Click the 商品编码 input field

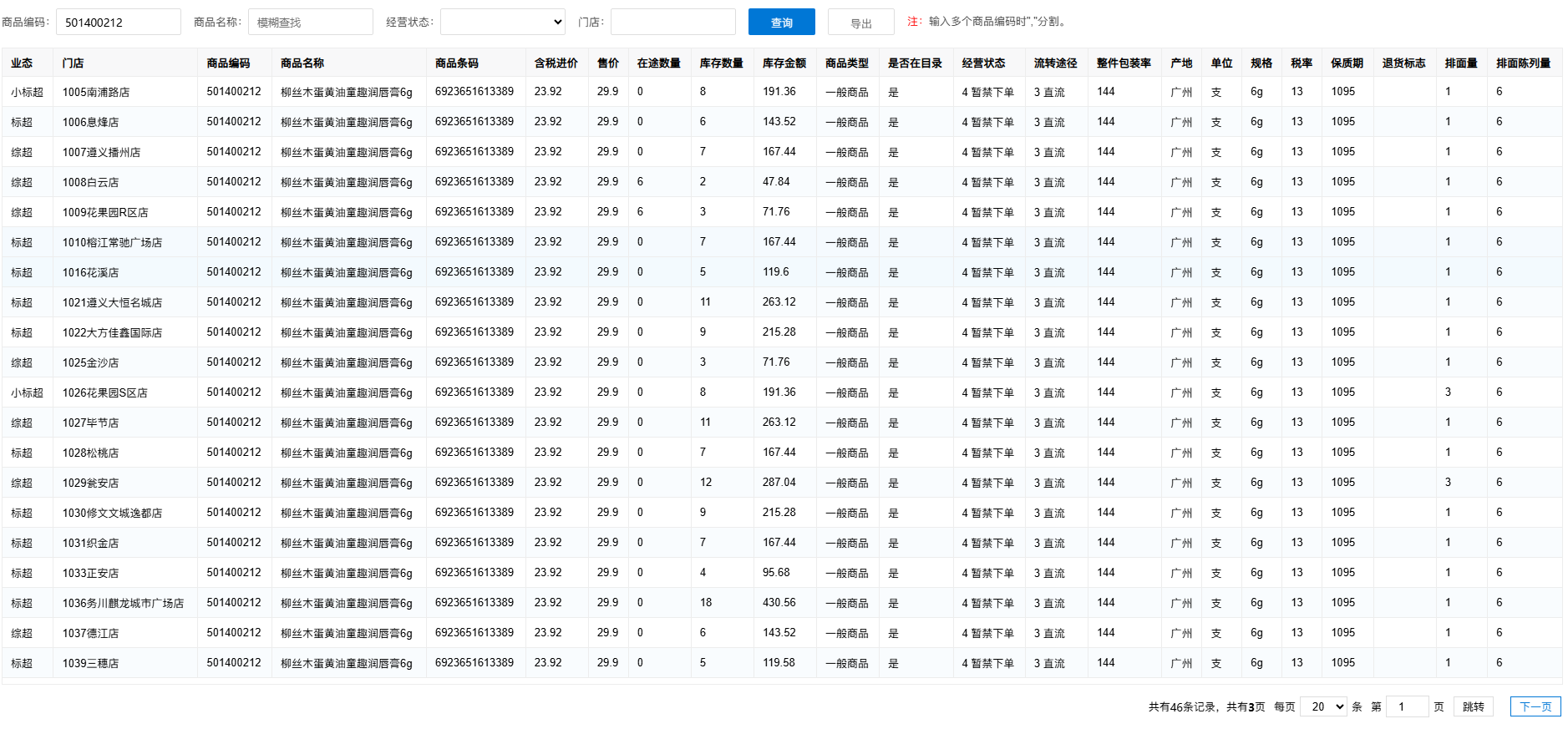(118, 23)
